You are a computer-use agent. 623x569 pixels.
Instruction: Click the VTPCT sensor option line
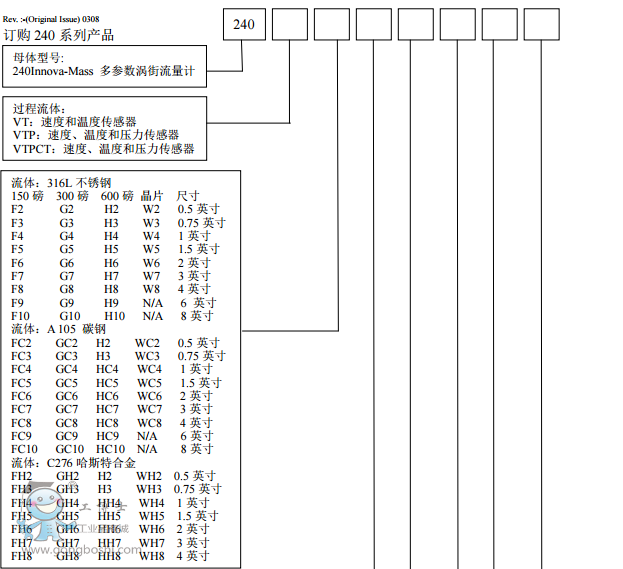(103, 150)
